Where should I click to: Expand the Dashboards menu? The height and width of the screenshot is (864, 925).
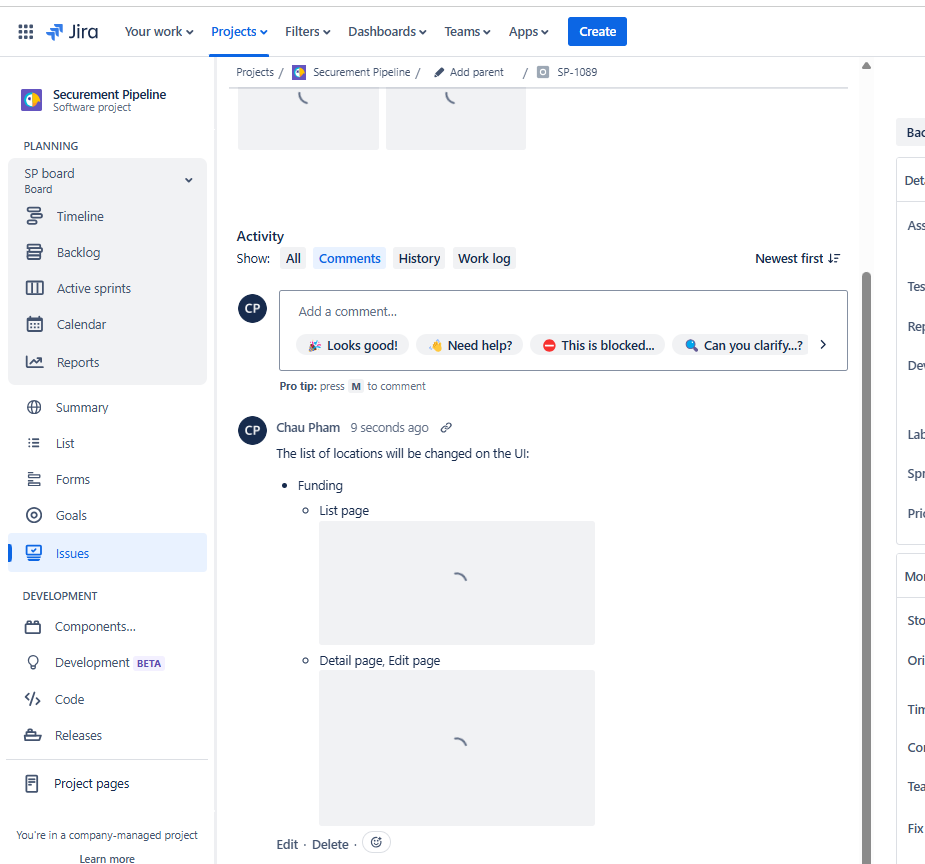point(387,31)
